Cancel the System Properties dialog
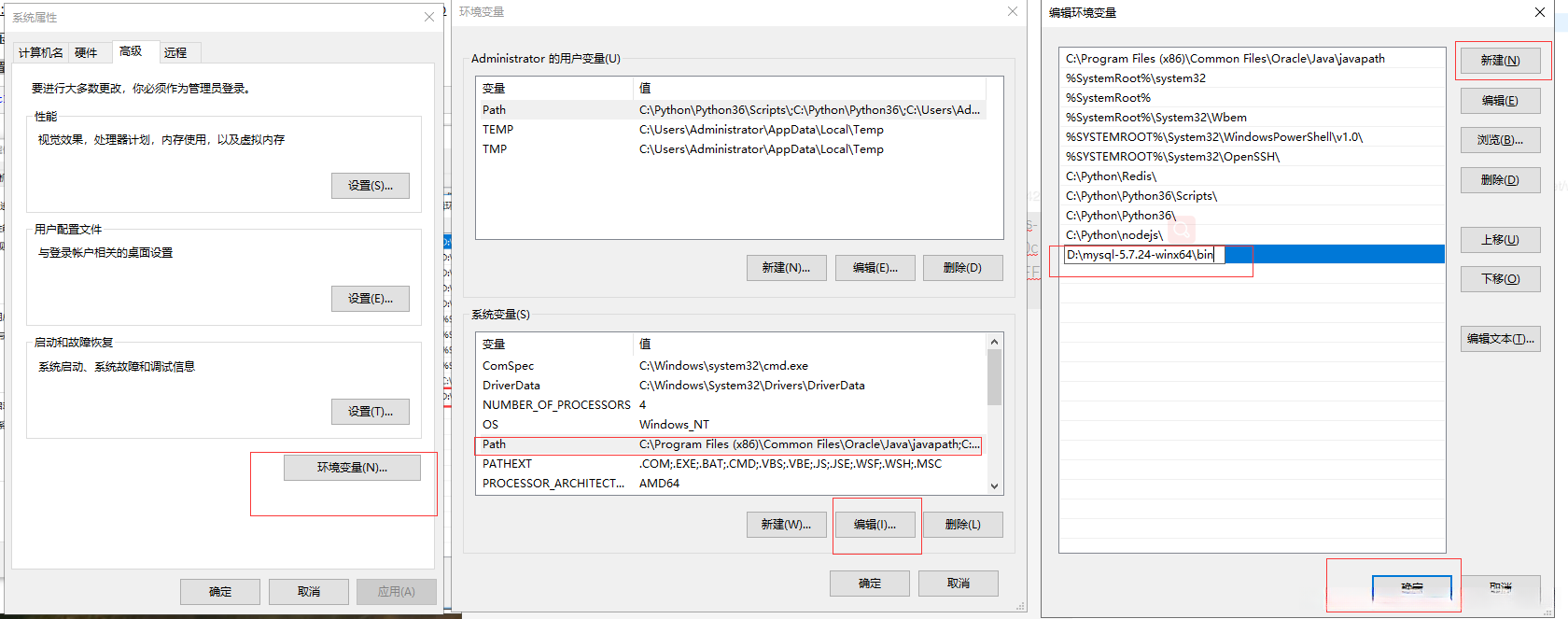Image resolution: width=1568 pixels, height=619 pixels. point(309,592)
